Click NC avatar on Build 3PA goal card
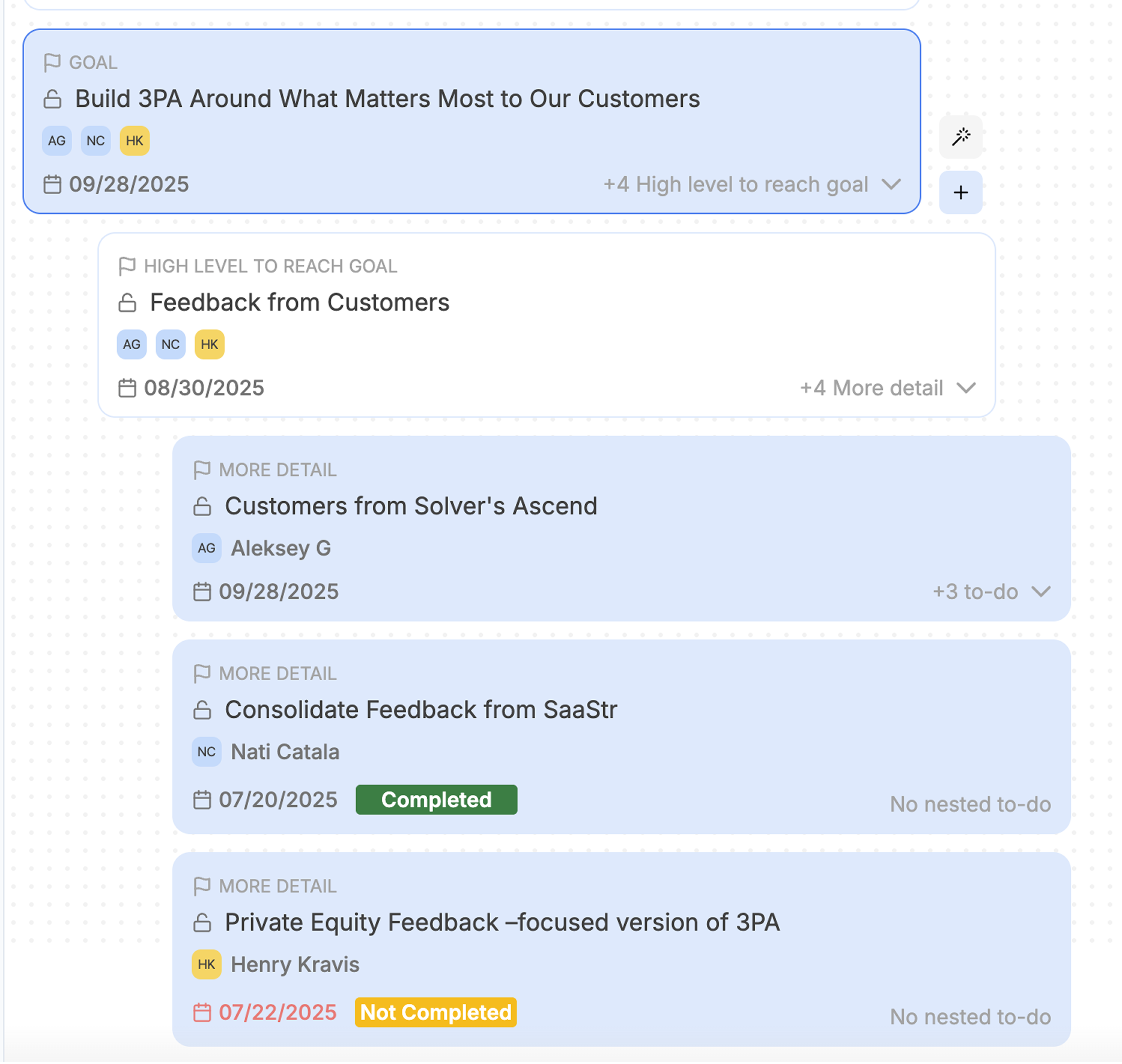Image resolution: width=1122 pixels, height=1064 pixels. (x=96, y=141)
